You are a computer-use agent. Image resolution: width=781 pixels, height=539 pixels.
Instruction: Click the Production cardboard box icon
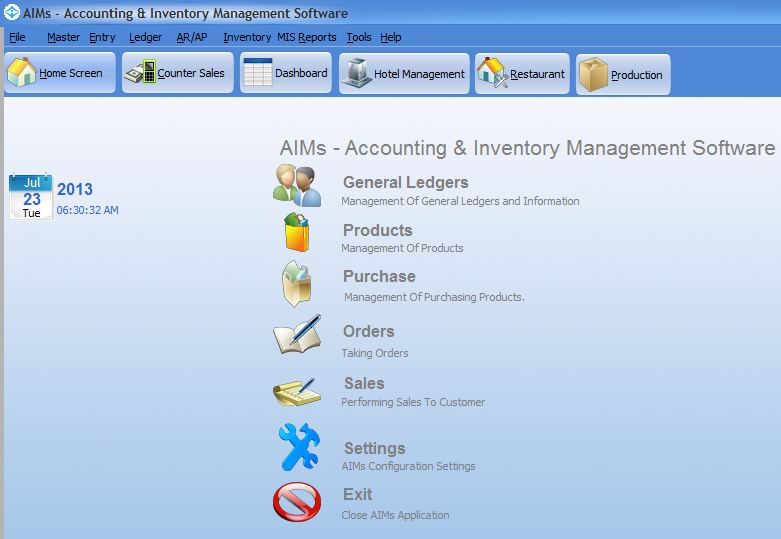pos(593,75)
